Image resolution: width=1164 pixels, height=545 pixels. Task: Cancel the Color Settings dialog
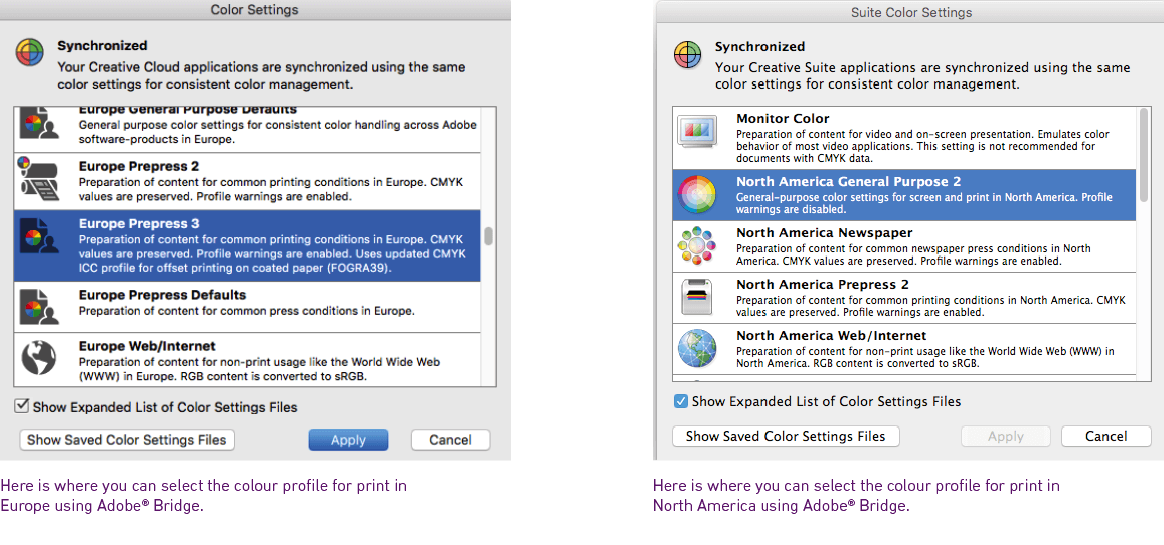450,440
